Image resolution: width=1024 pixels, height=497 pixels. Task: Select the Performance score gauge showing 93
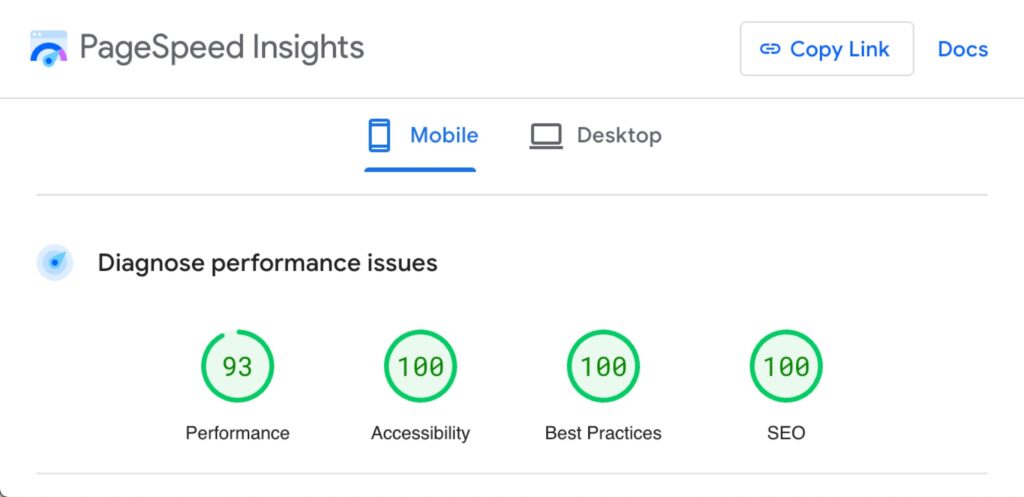point(237,367)
